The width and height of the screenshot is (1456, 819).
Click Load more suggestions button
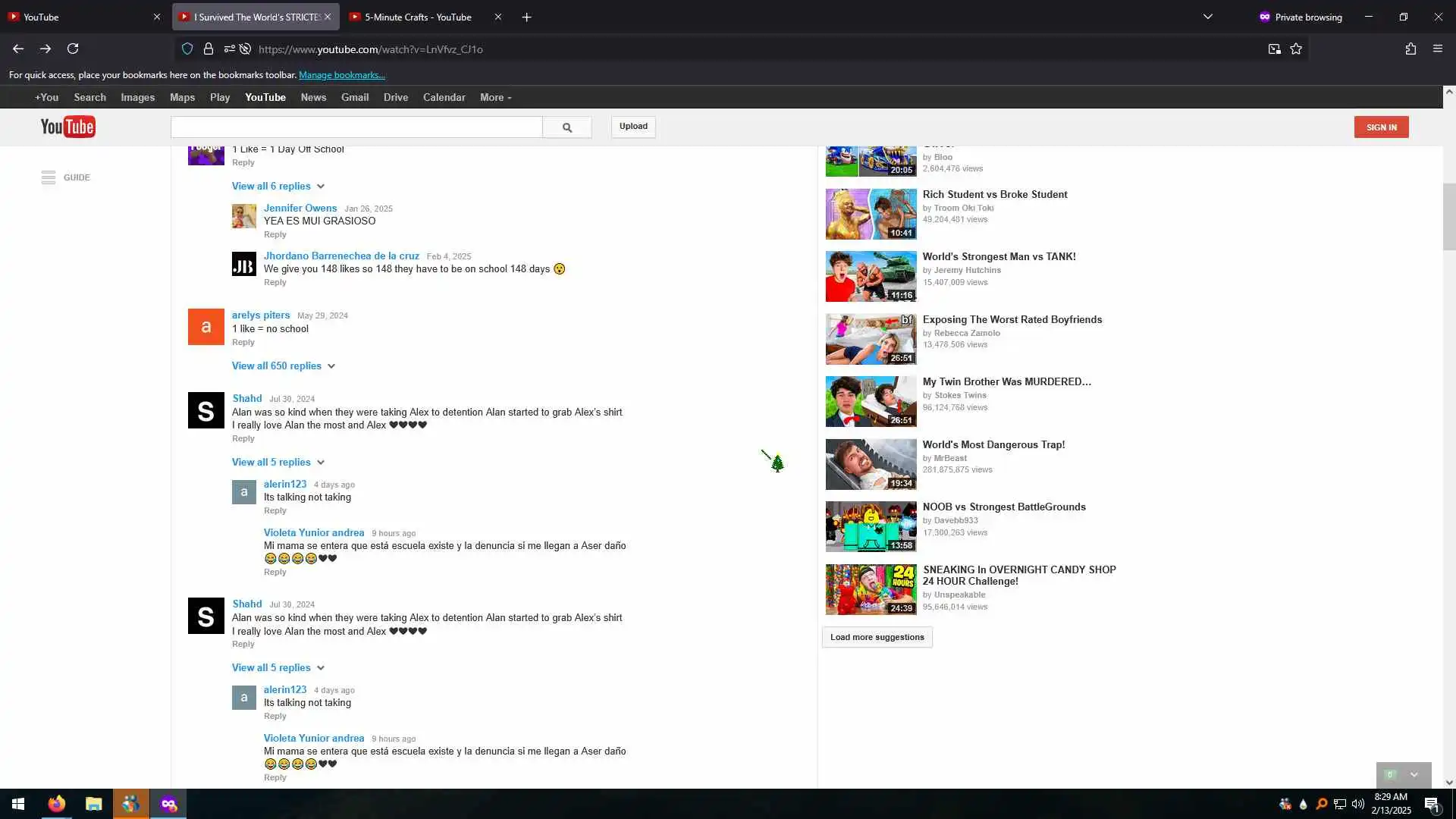[x=877, y=638]
